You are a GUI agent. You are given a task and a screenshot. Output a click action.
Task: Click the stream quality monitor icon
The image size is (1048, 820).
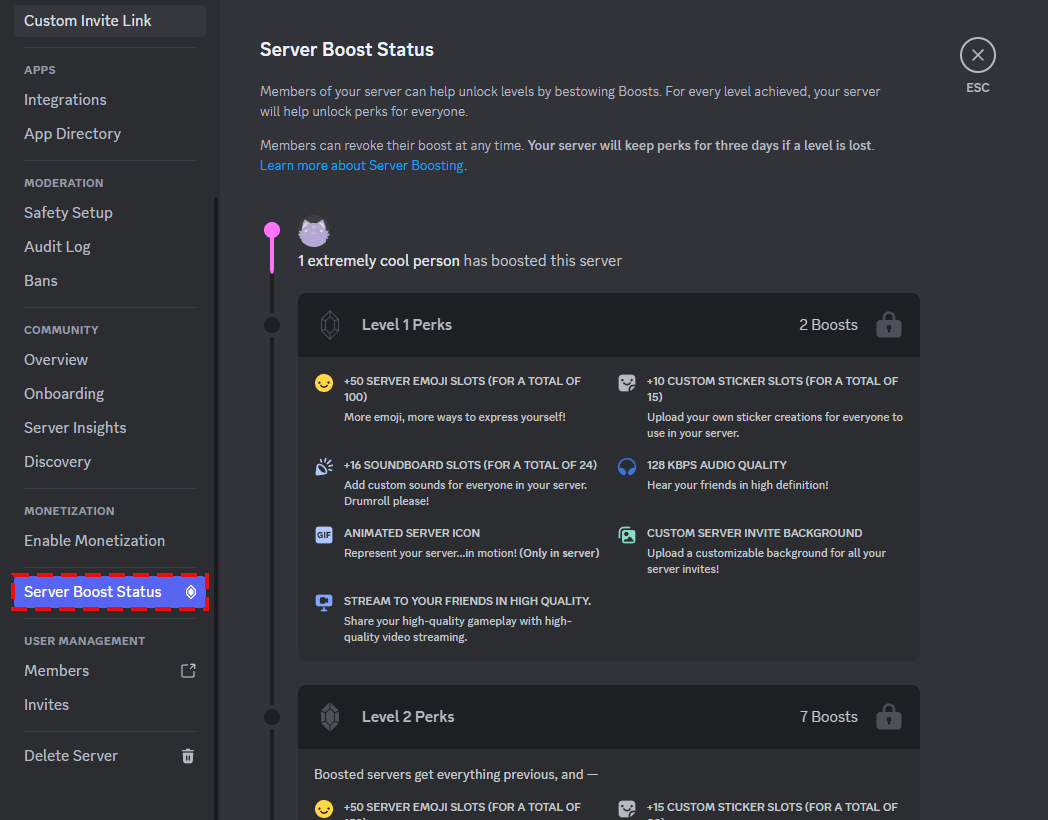(x=323, y=602)
